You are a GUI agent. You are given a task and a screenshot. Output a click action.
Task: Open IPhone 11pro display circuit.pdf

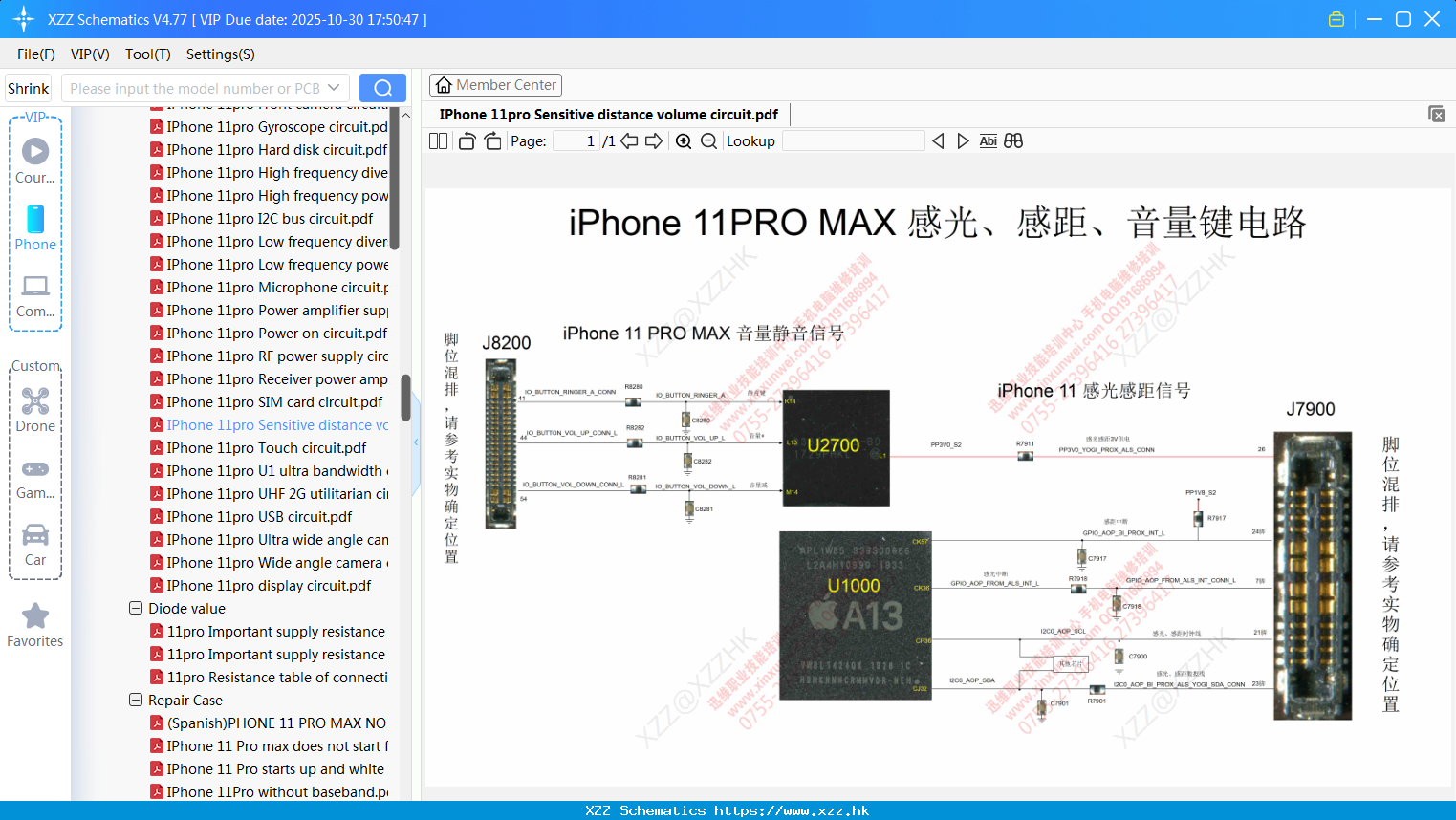tap(261, 585)
